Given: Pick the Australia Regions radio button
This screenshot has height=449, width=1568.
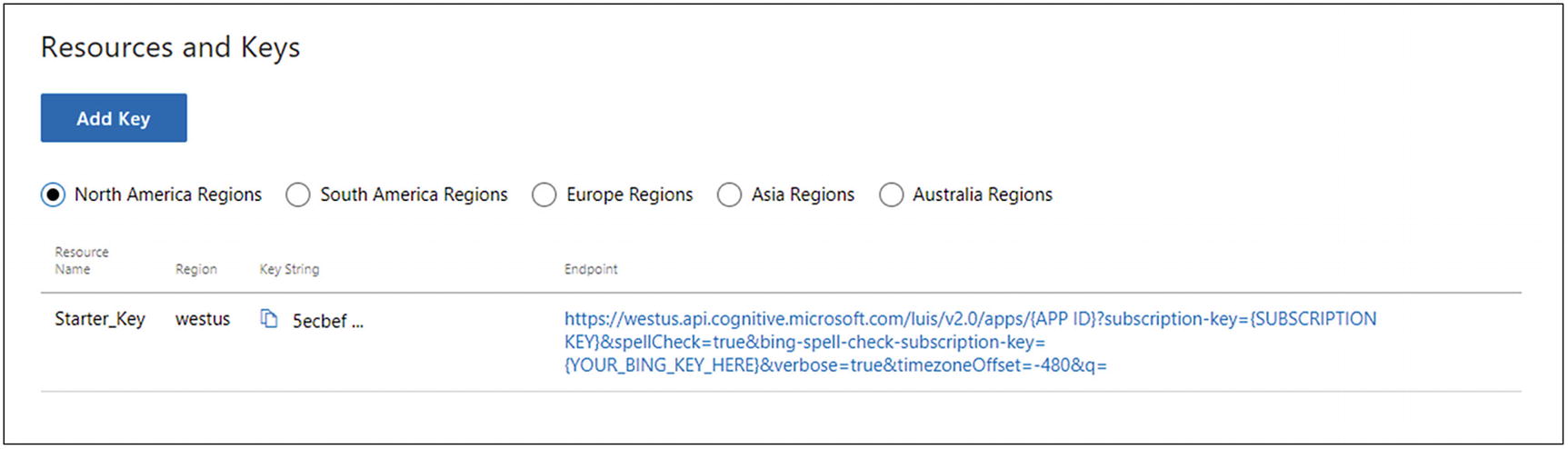Looking at the screenshot, I should tap(892, 195).
